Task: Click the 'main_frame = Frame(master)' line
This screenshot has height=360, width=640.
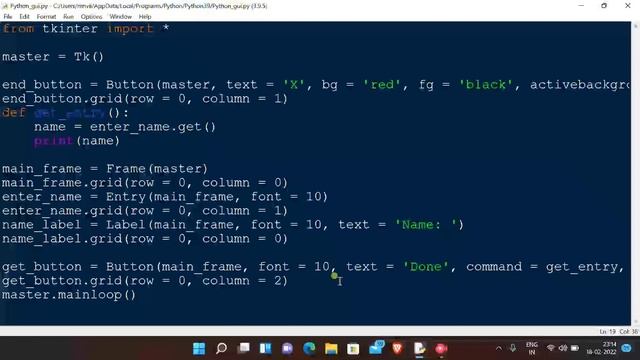Action: pos(105,169)
